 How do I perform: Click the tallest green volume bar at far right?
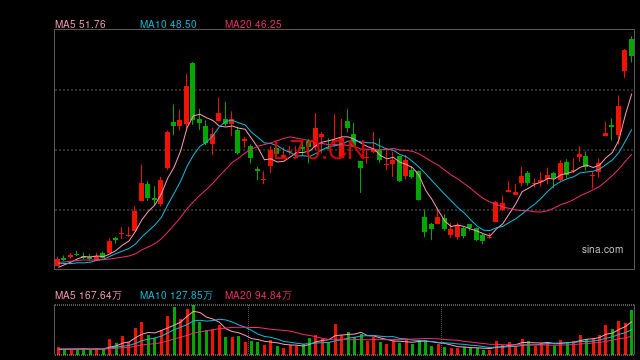[632, 332]
